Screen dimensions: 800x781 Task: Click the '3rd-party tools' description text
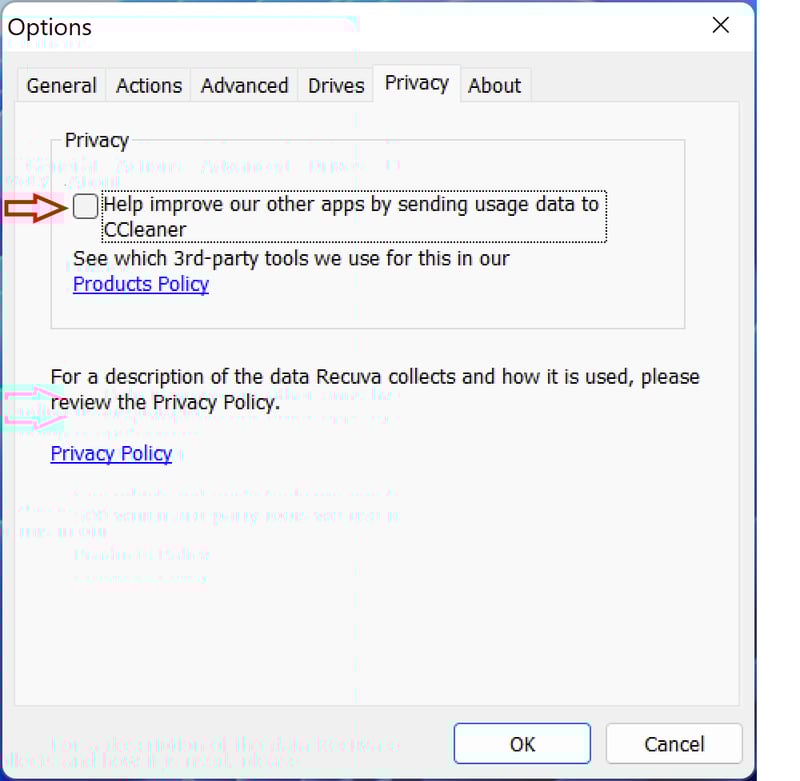click(x=291, y=259)
